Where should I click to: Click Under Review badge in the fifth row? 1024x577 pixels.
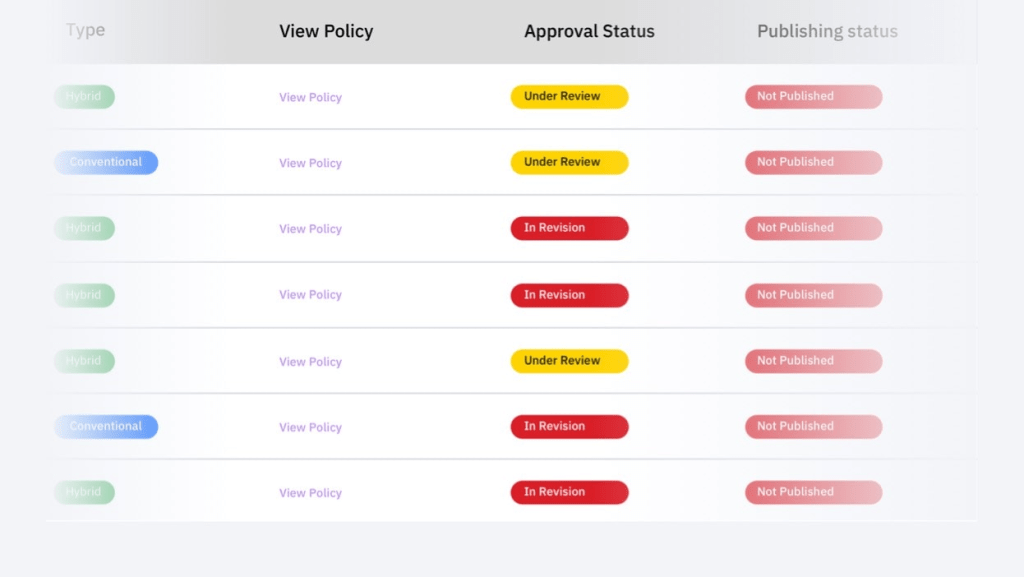coord(569,361)
